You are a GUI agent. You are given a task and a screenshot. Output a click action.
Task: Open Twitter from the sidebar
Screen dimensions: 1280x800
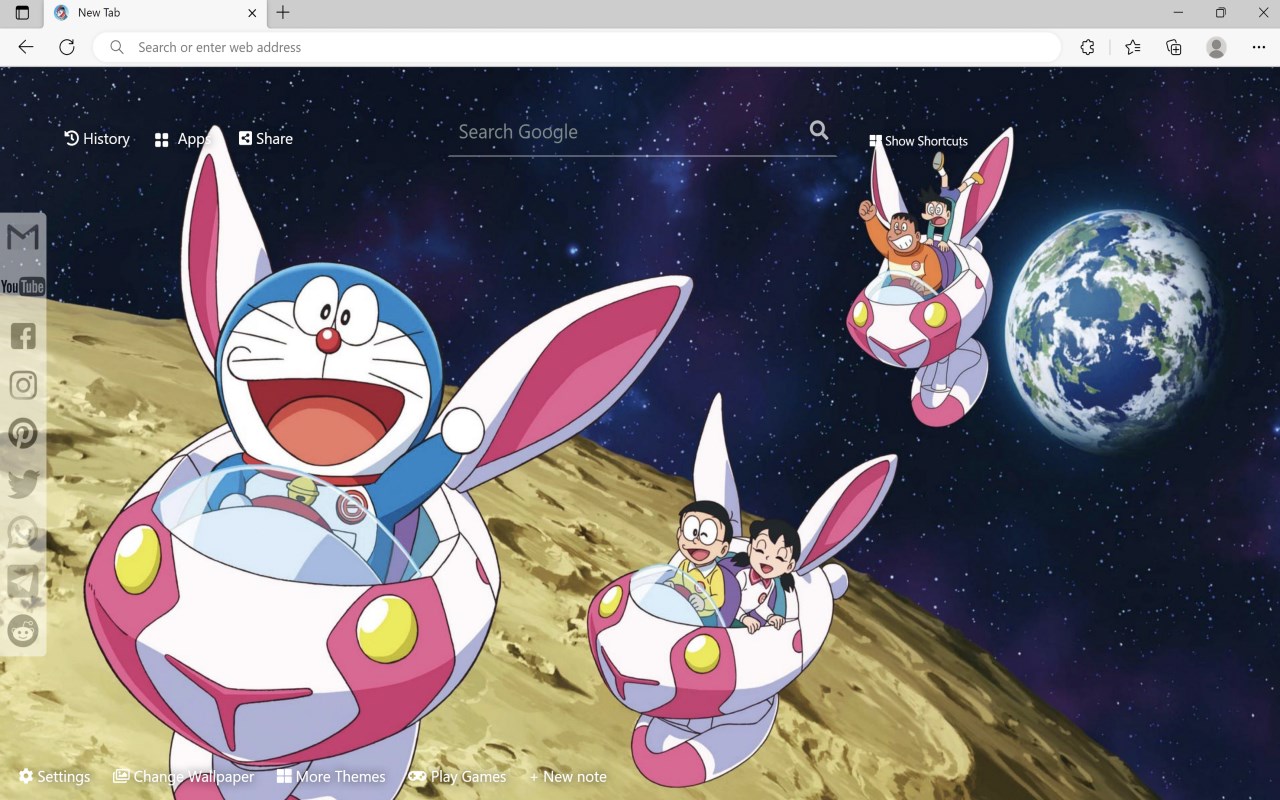pos(23,483)
